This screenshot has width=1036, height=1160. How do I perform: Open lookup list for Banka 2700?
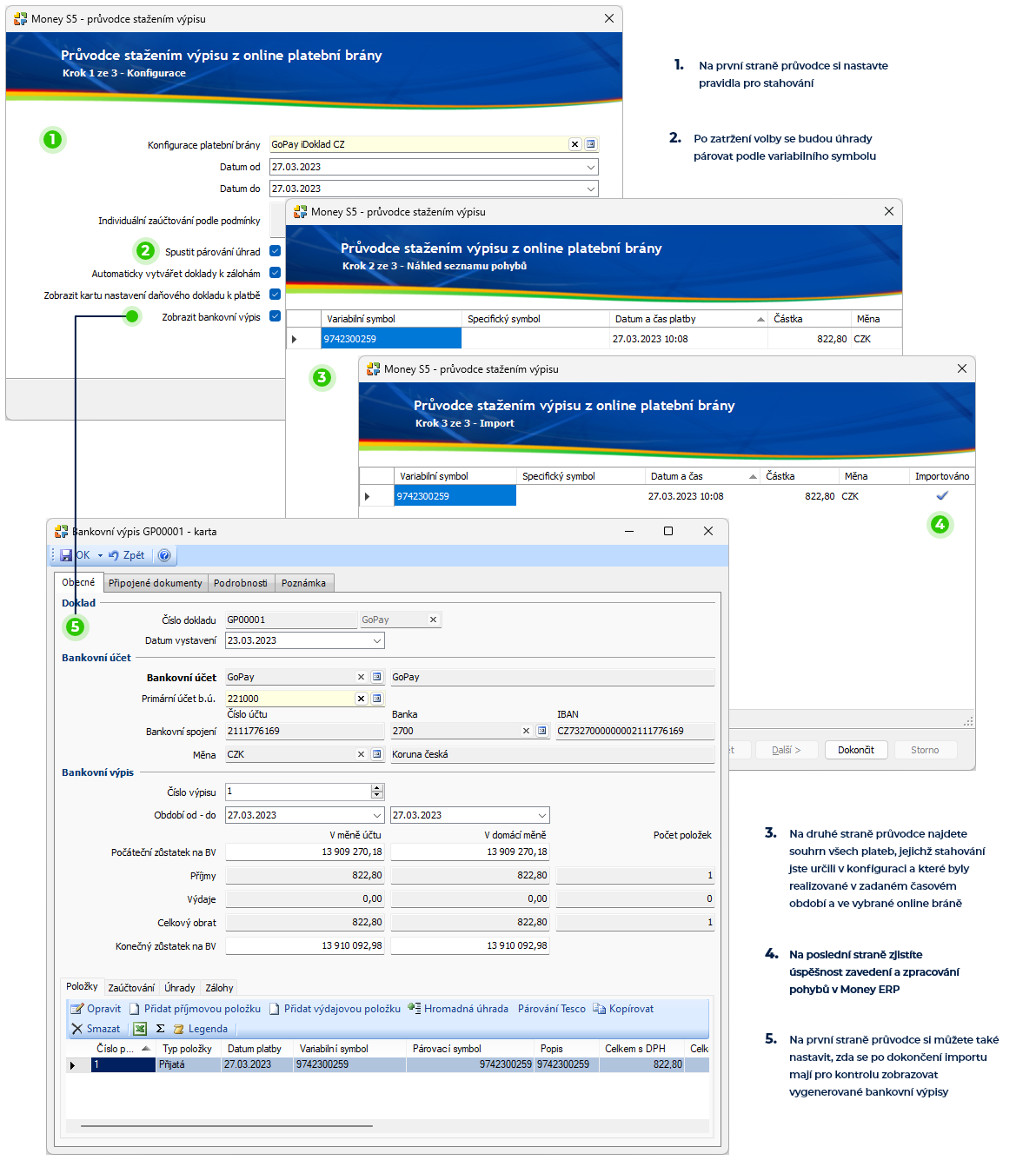(542, 731)
